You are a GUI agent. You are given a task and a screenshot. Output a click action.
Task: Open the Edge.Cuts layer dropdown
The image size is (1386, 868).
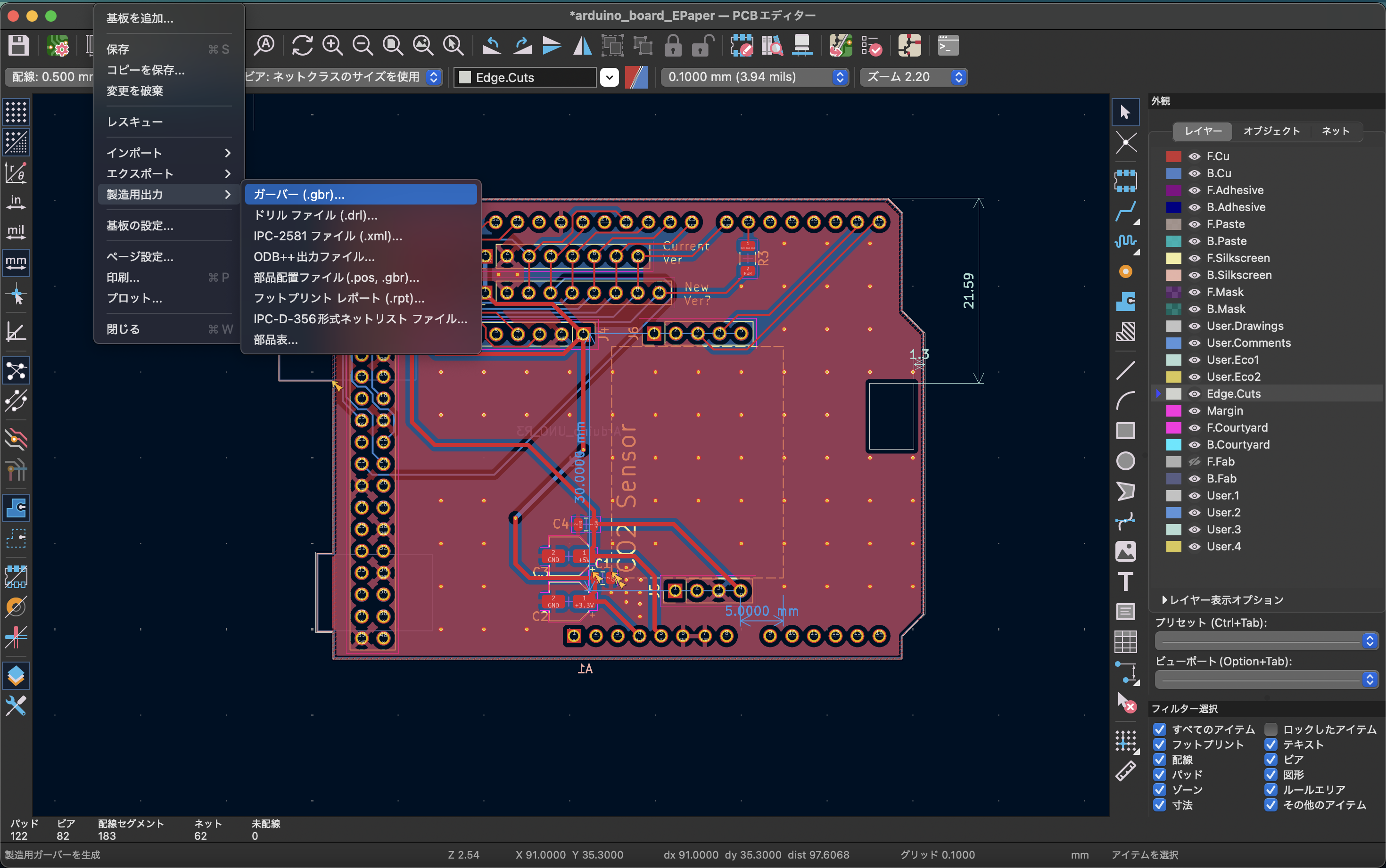point(609,77)
